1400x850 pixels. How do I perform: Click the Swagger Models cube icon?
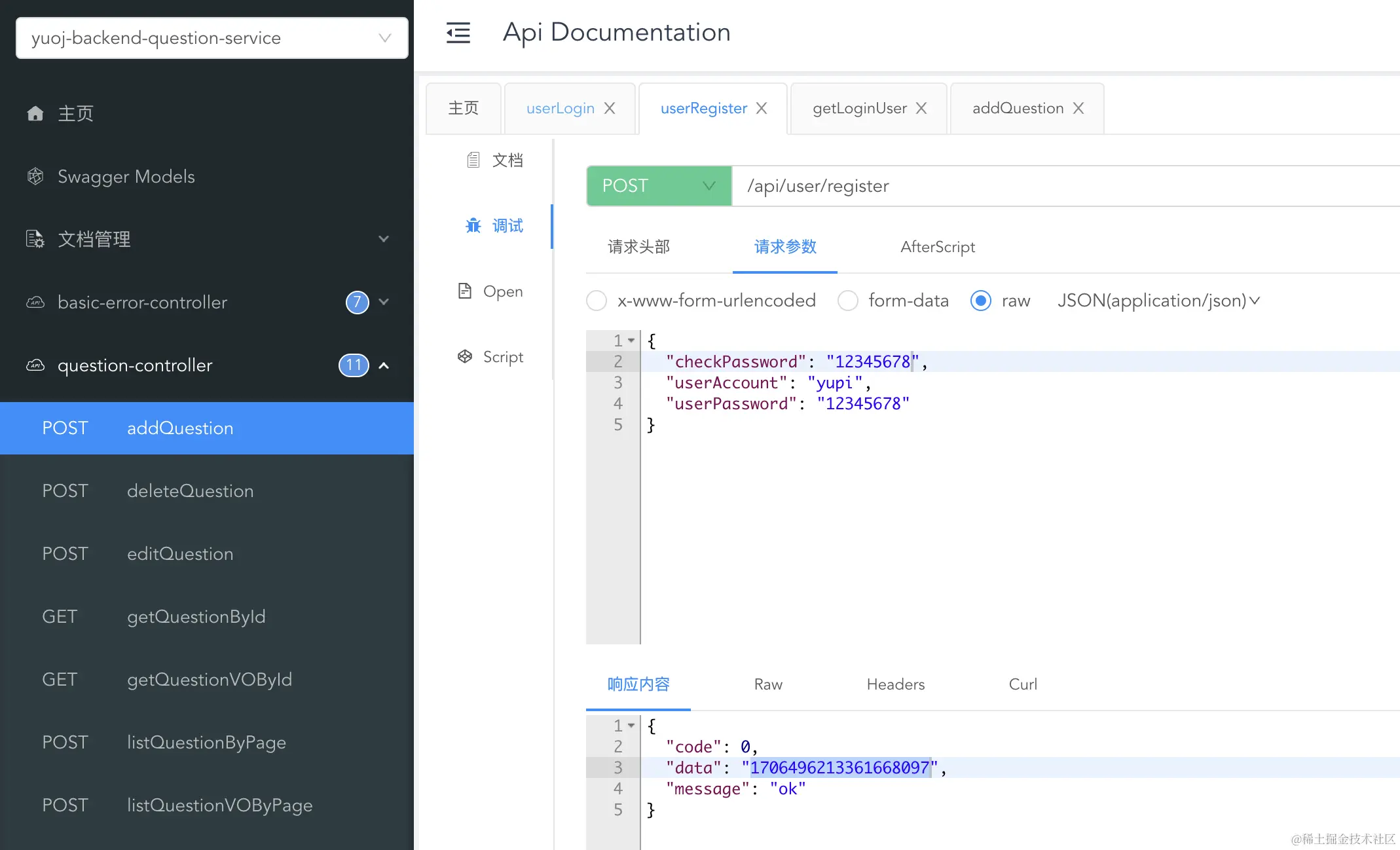tap(35, 176)
